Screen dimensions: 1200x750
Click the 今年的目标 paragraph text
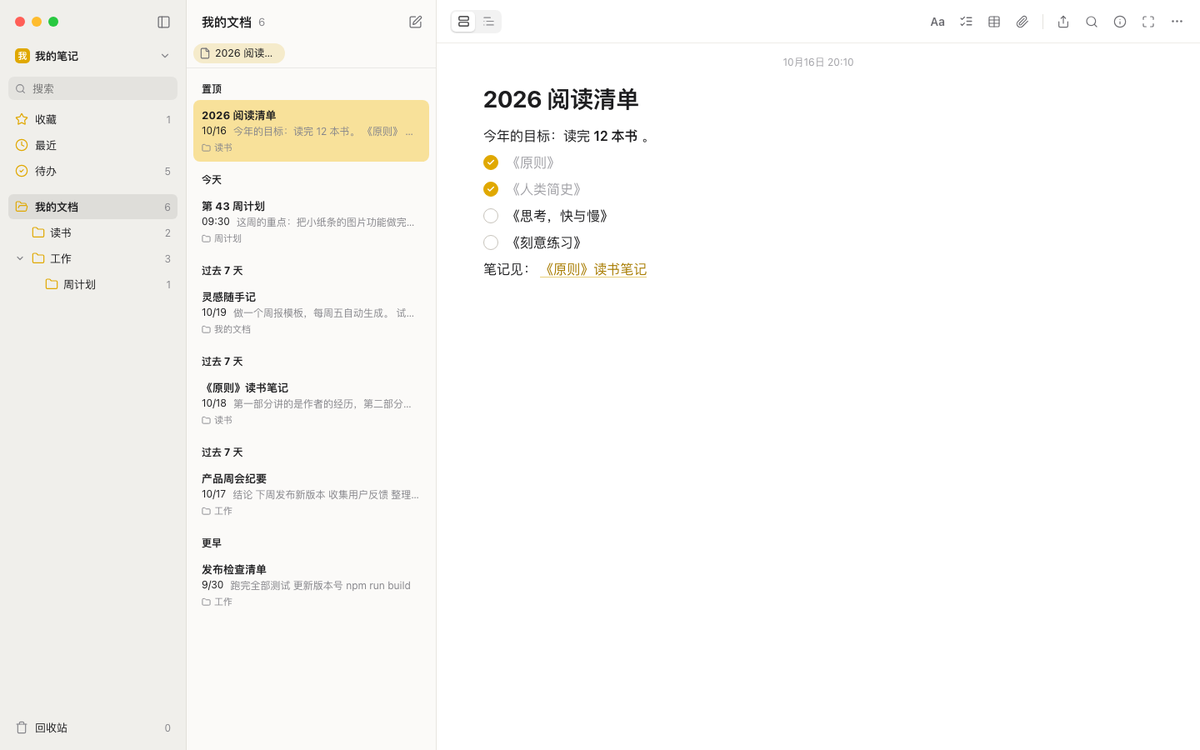click(x=568, y=136)
